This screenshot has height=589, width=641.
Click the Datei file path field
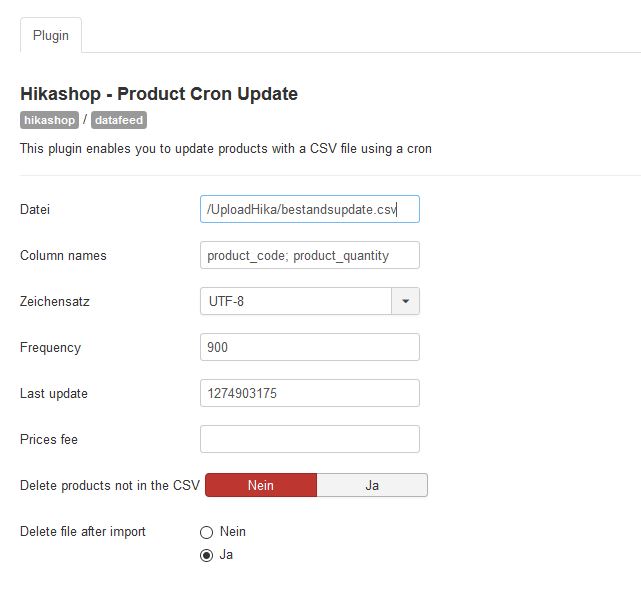tap(309, 209)
